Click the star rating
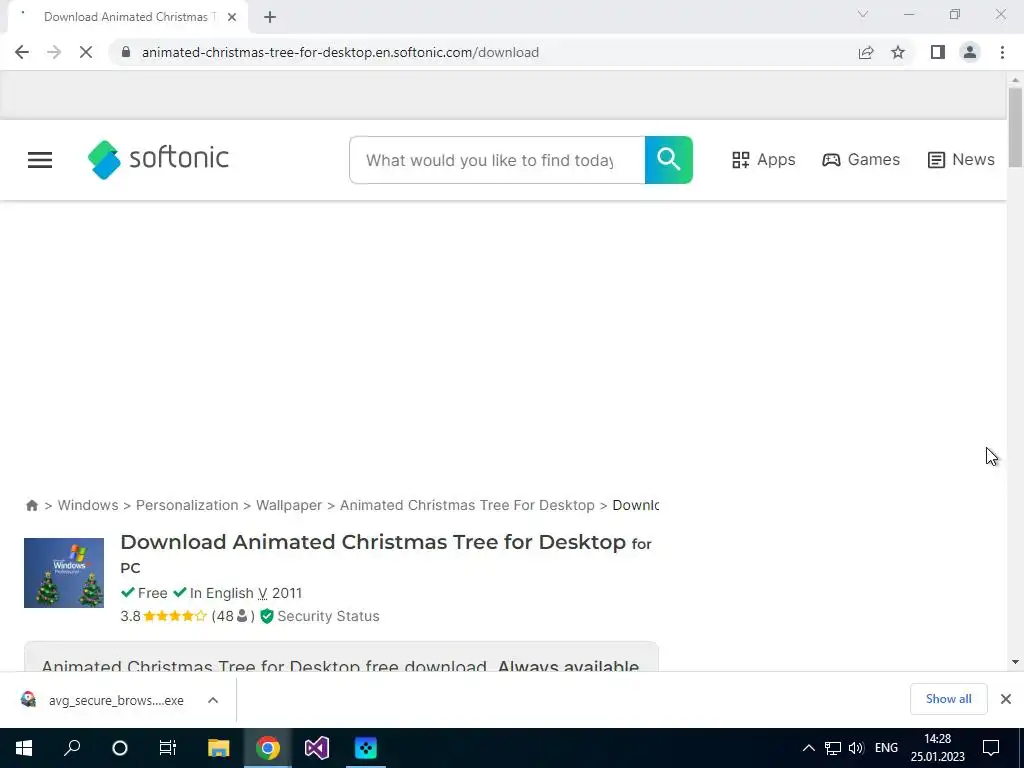 point(174,616)
